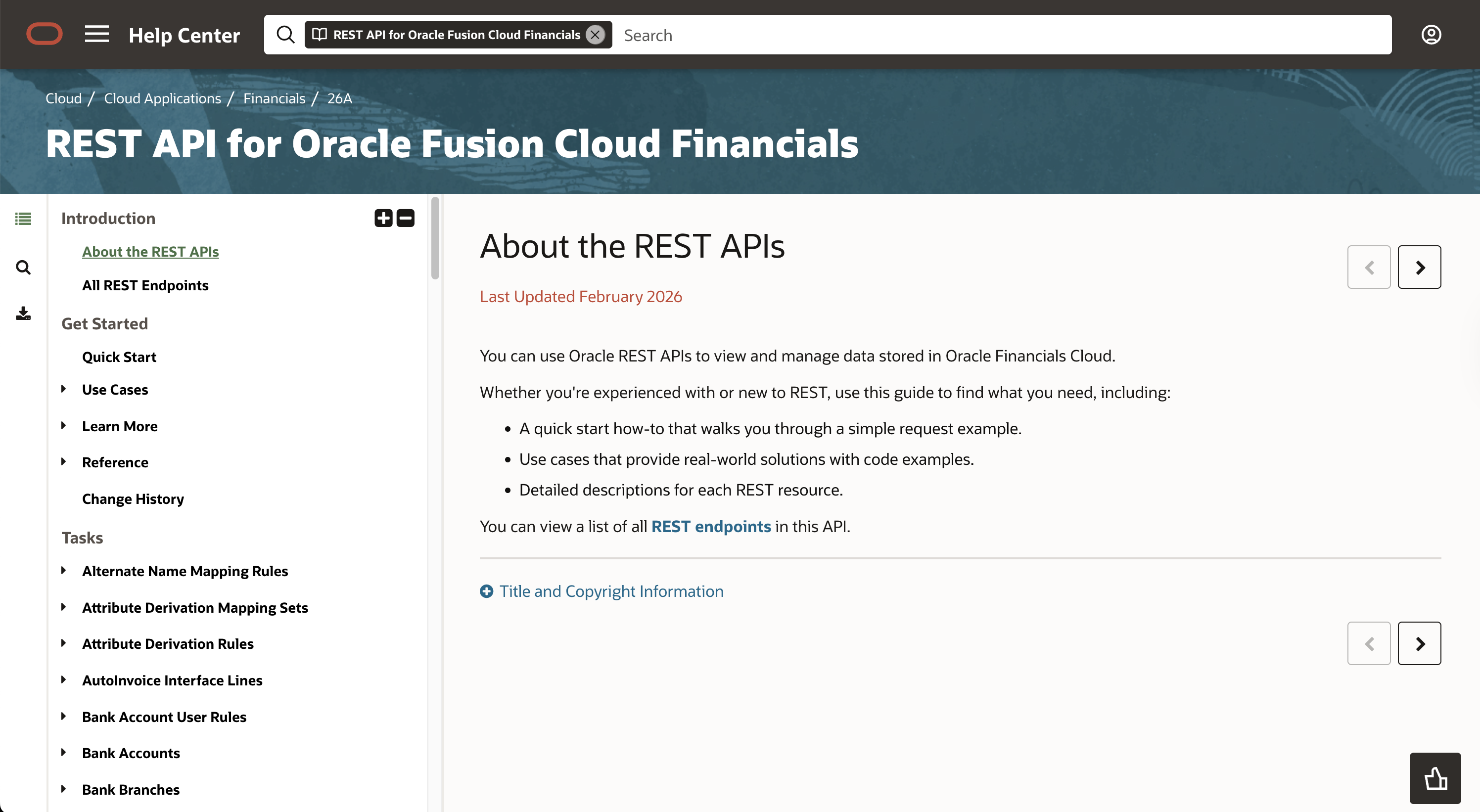
Task: Expand the Use Cases tree item
Action: tap(64, 389)
